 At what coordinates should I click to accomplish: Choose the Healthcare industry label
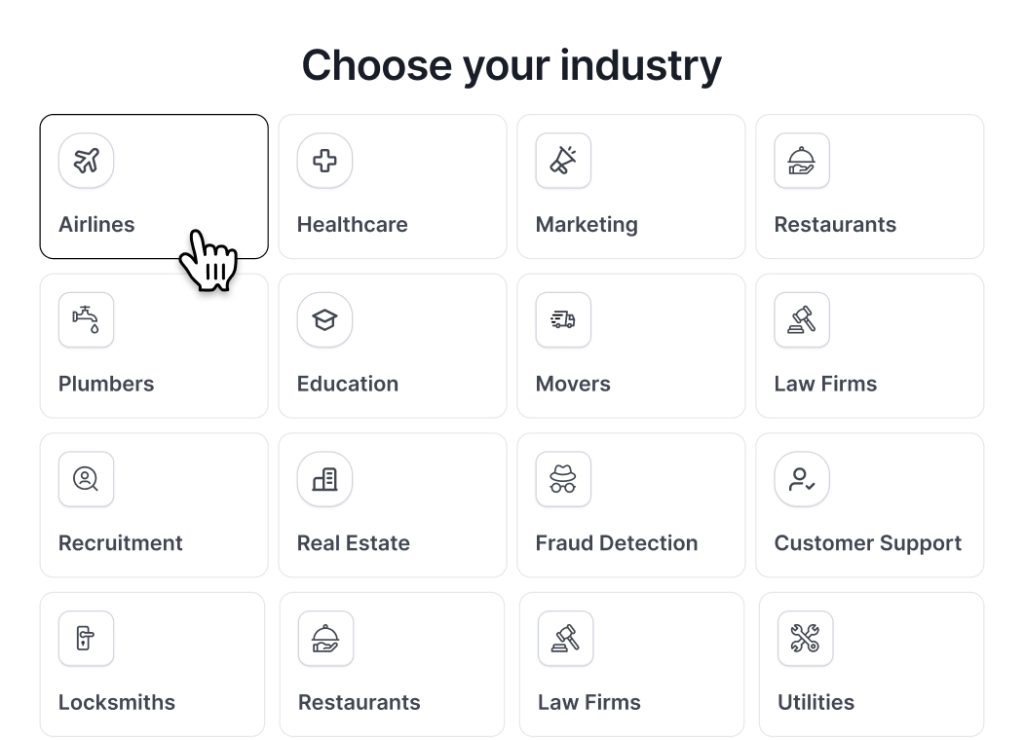point(353,225)
